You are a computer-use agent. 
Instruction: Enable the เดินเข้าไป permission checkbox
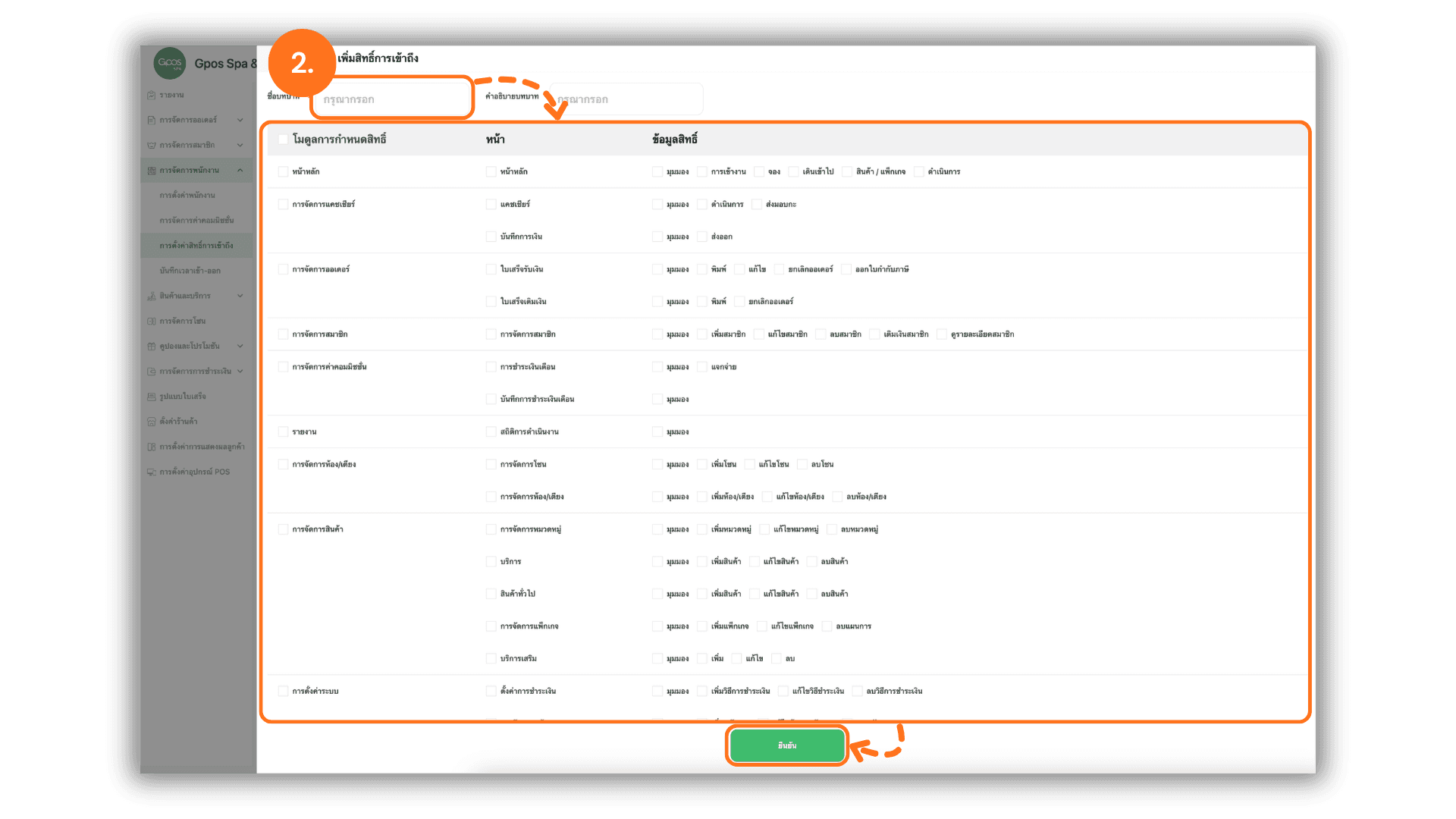pos(794,171)
